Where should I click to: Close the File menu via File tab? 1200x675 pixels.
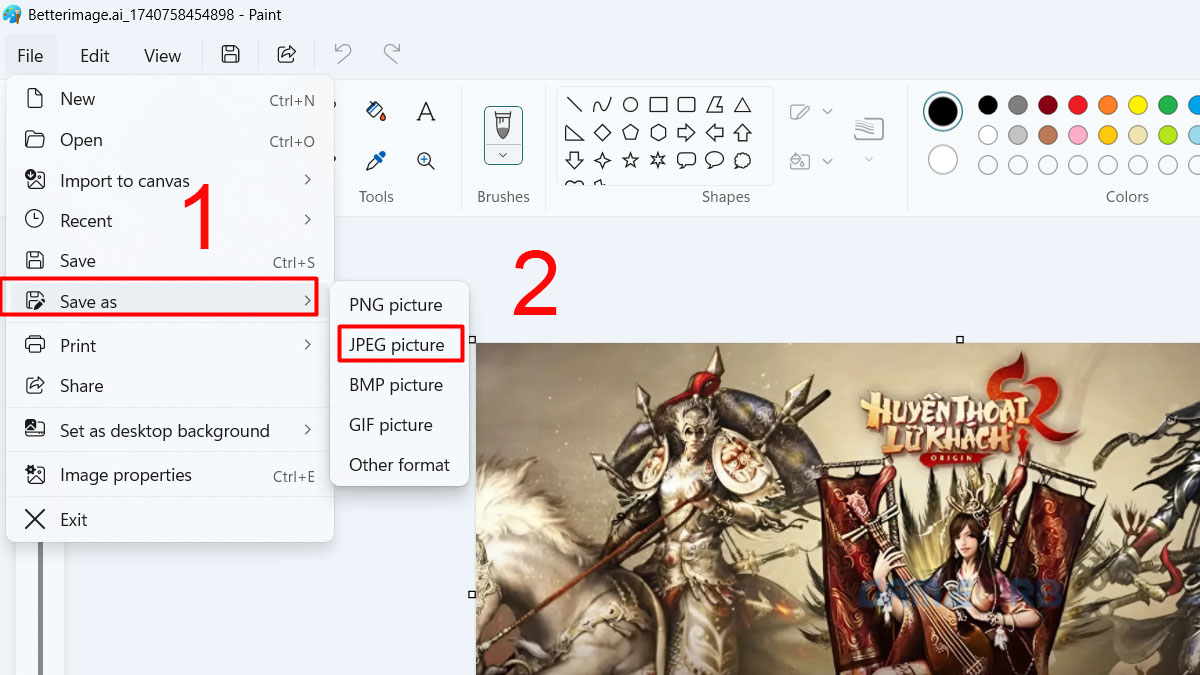pos(30,55)
